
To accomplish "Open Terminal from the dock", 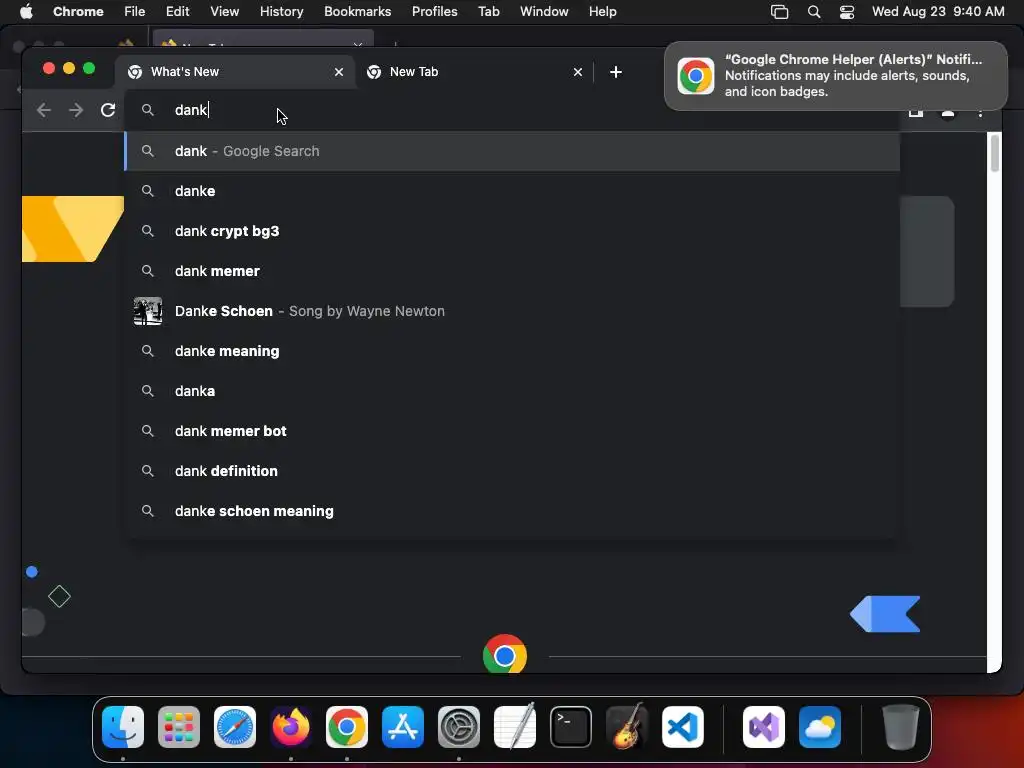I will tap(571, 727).
